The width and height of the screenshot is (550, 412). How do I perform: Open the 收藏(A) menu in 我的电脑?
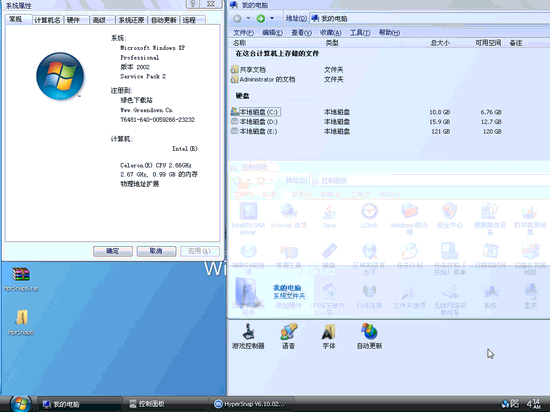[x=331, y=33]
